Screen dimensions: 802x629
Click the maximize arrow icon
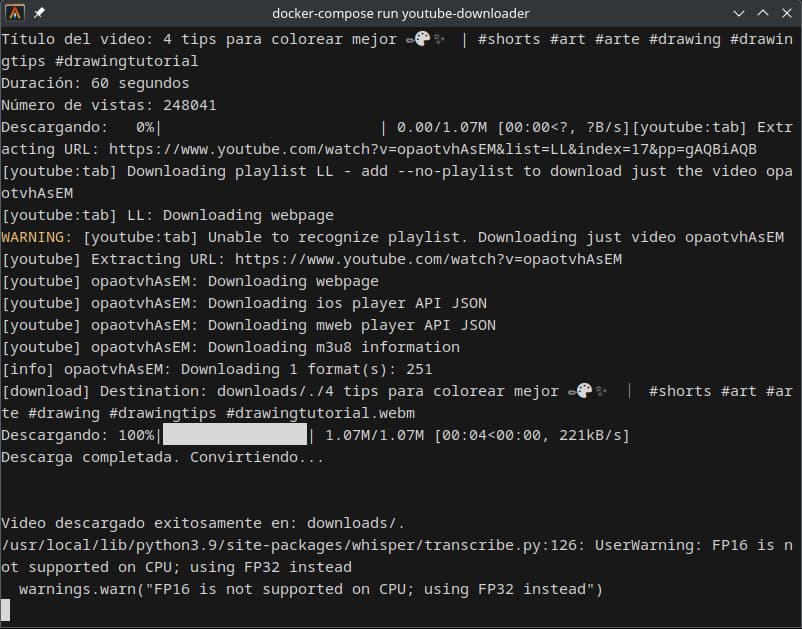click(764, 13)
